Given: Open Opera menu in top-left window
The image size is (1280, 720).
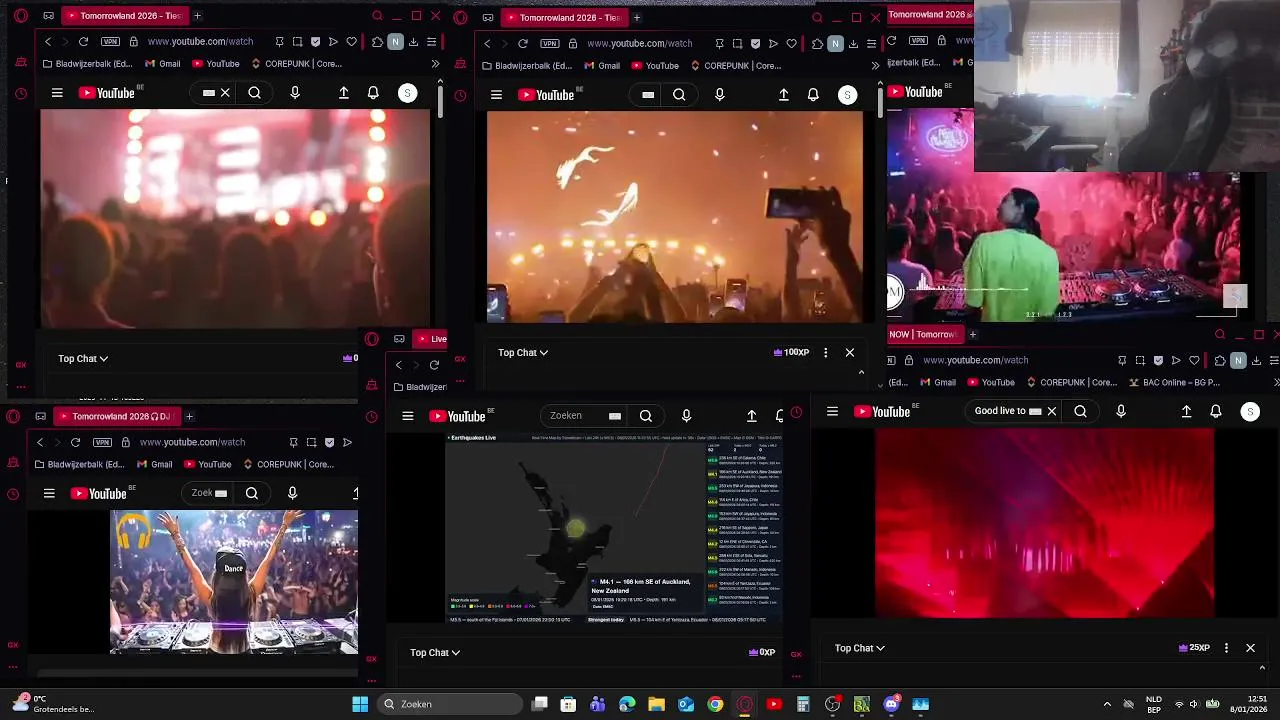Looking at the screenshot, I should (21, 16).
